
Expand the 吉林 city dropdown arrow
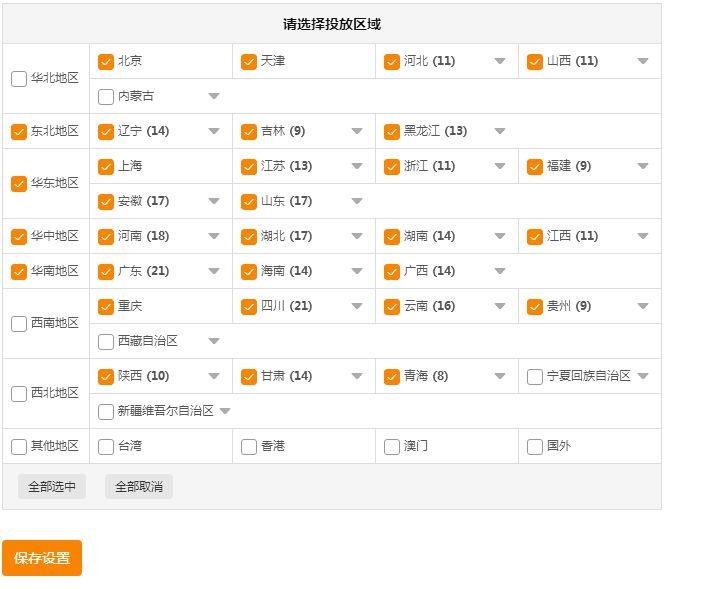[357, 131]
